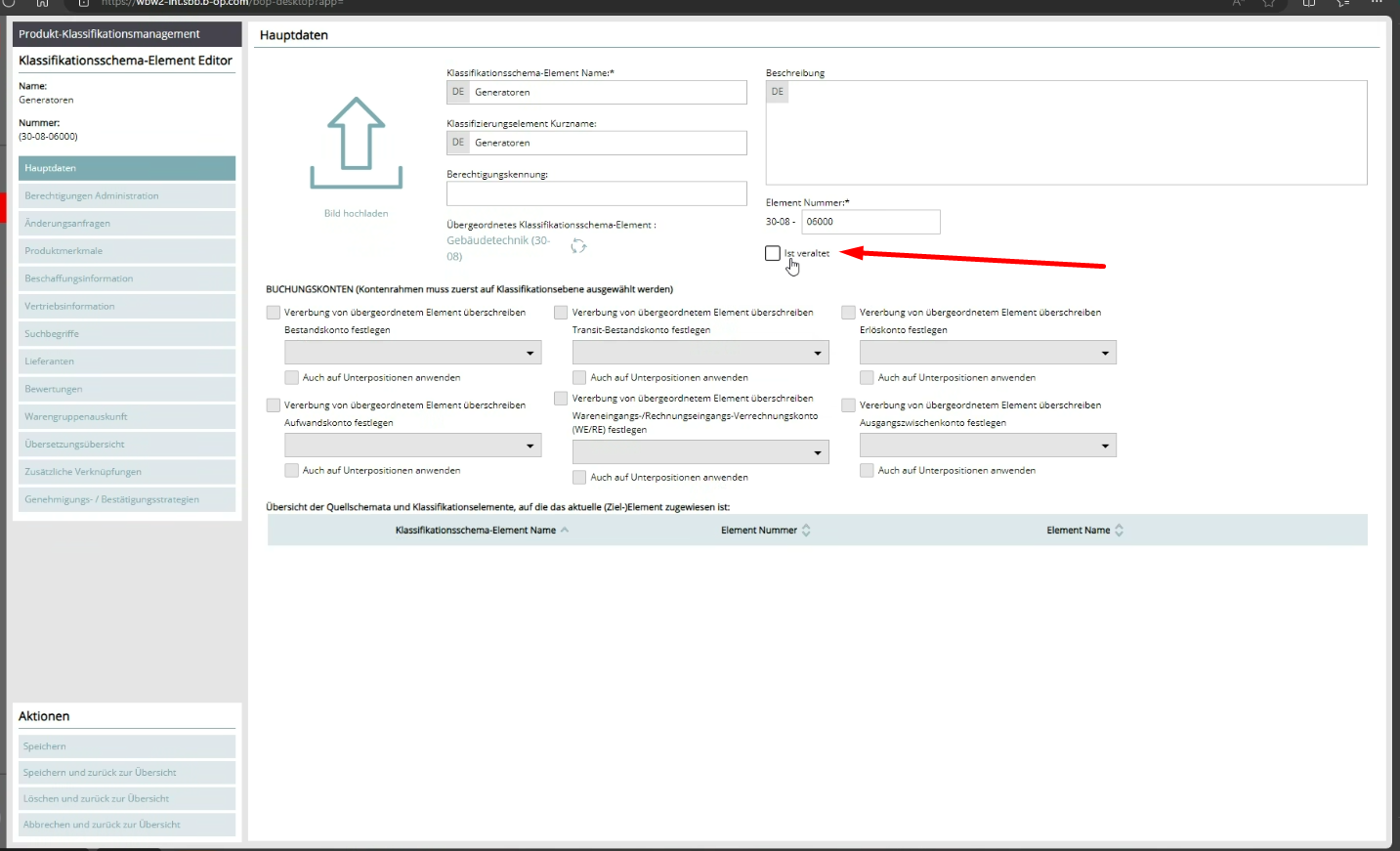Open the Ausgangszwischenkonto festlegen dropdown
The width and height of the screenshot is (1400, 851).
pyautogui.click(x=988, y=447)
